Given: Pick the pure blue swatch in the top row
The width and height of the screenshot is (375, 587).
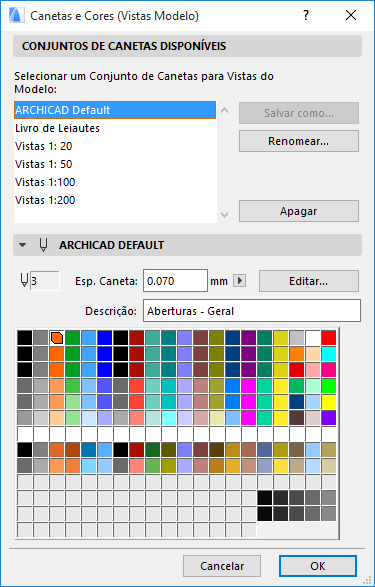Looking at the screenshot, I should 104,338.
